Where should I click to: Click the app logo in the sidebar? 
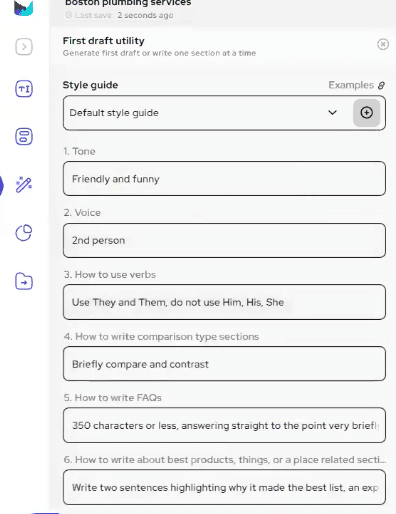tap(23, 8)
